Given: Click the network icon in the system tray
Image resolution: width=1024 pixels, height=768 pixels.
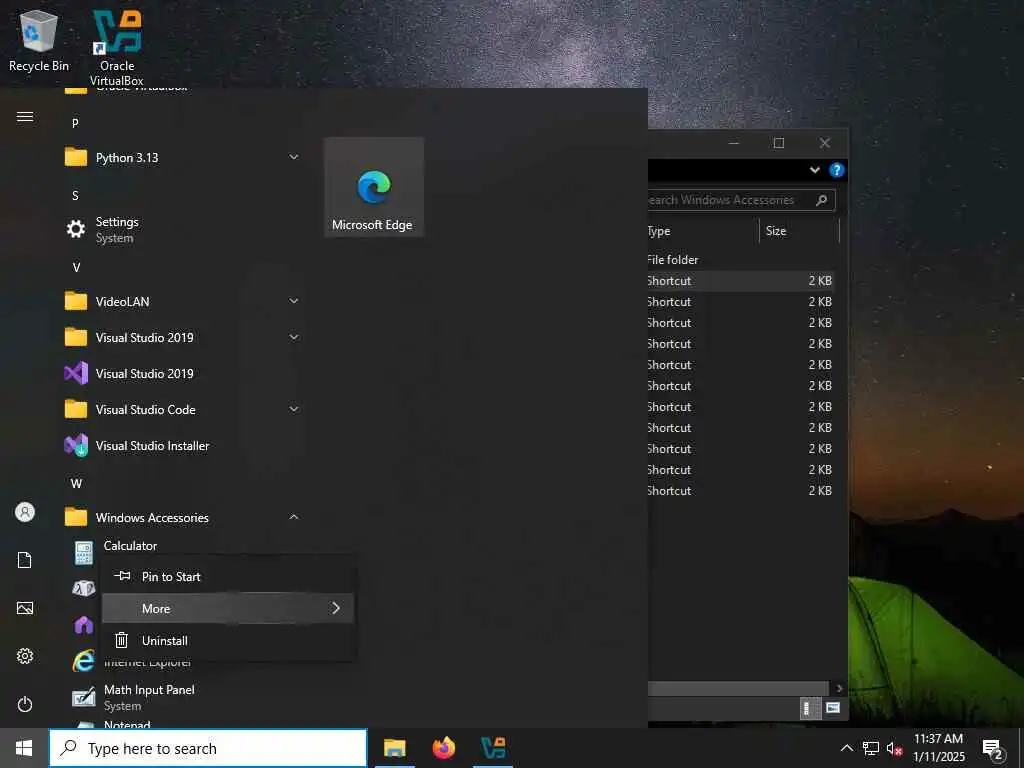Looking at the screenshot, I should tap(871, 748).
